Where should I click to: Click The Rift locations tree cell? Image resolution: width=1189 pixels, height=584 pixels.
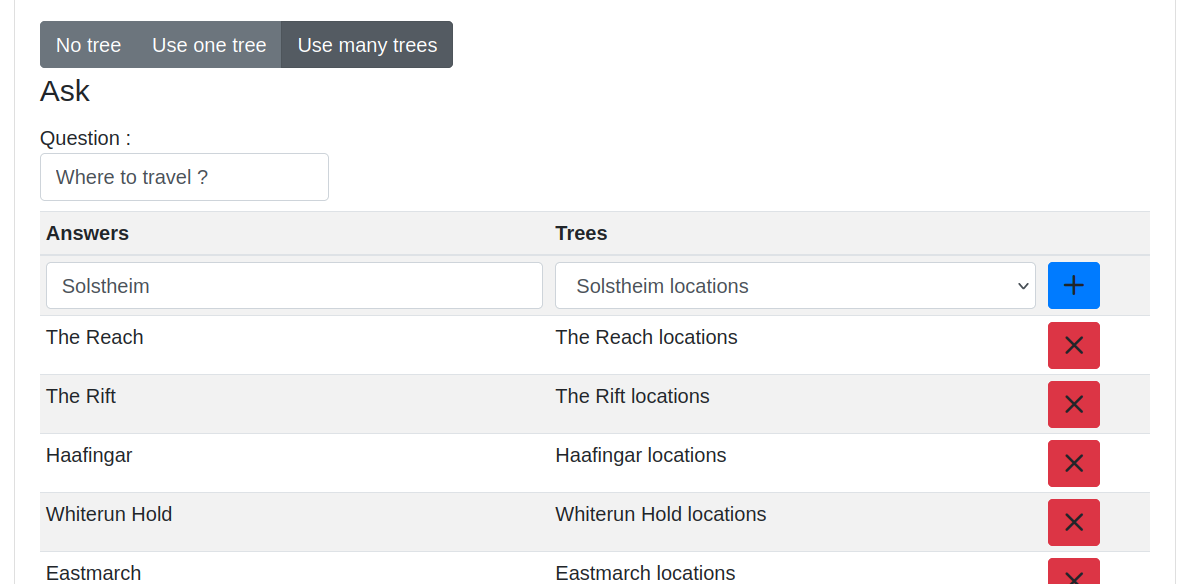(x=632, y=396)
